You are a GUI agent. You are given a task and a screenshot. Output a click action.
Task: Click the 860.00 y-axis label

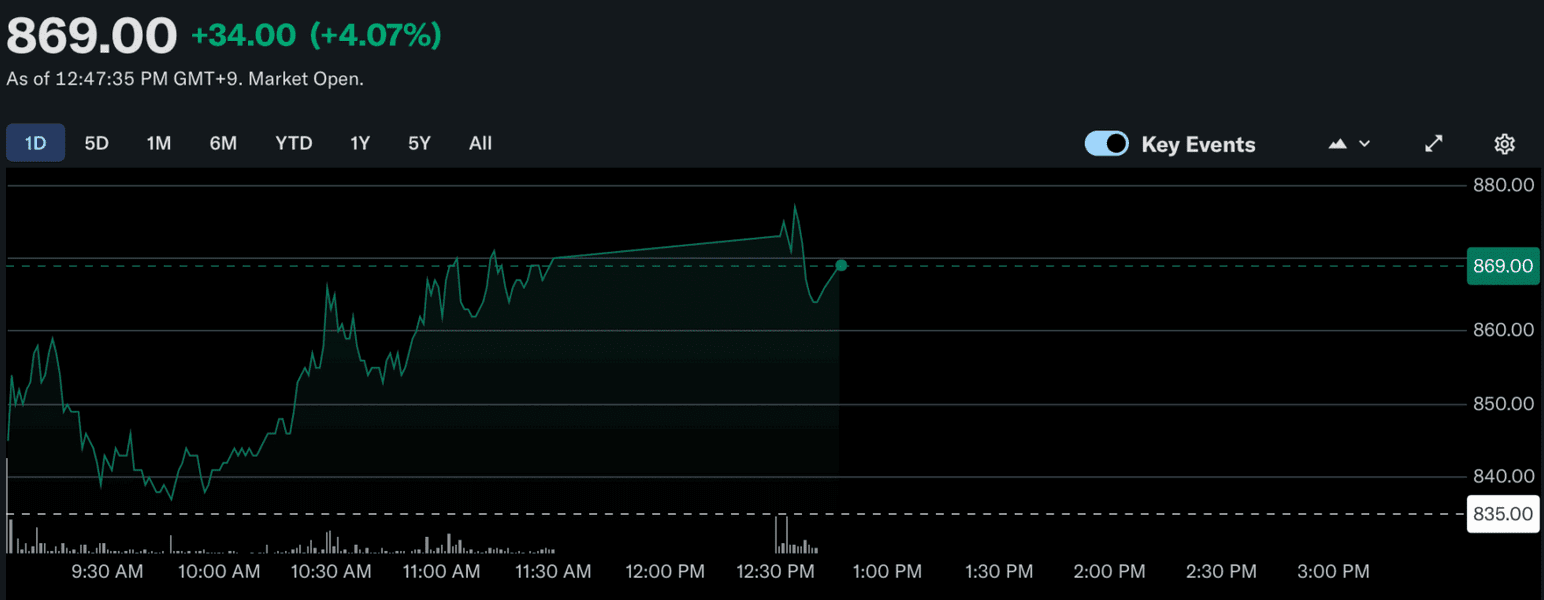(1503, 330)
